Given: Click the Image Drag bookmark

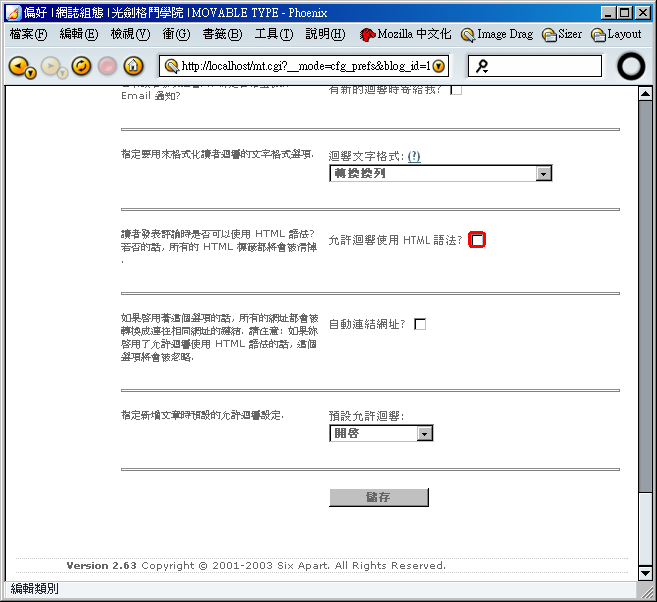Looking at the screenshot, I should (x=497, y=34).
